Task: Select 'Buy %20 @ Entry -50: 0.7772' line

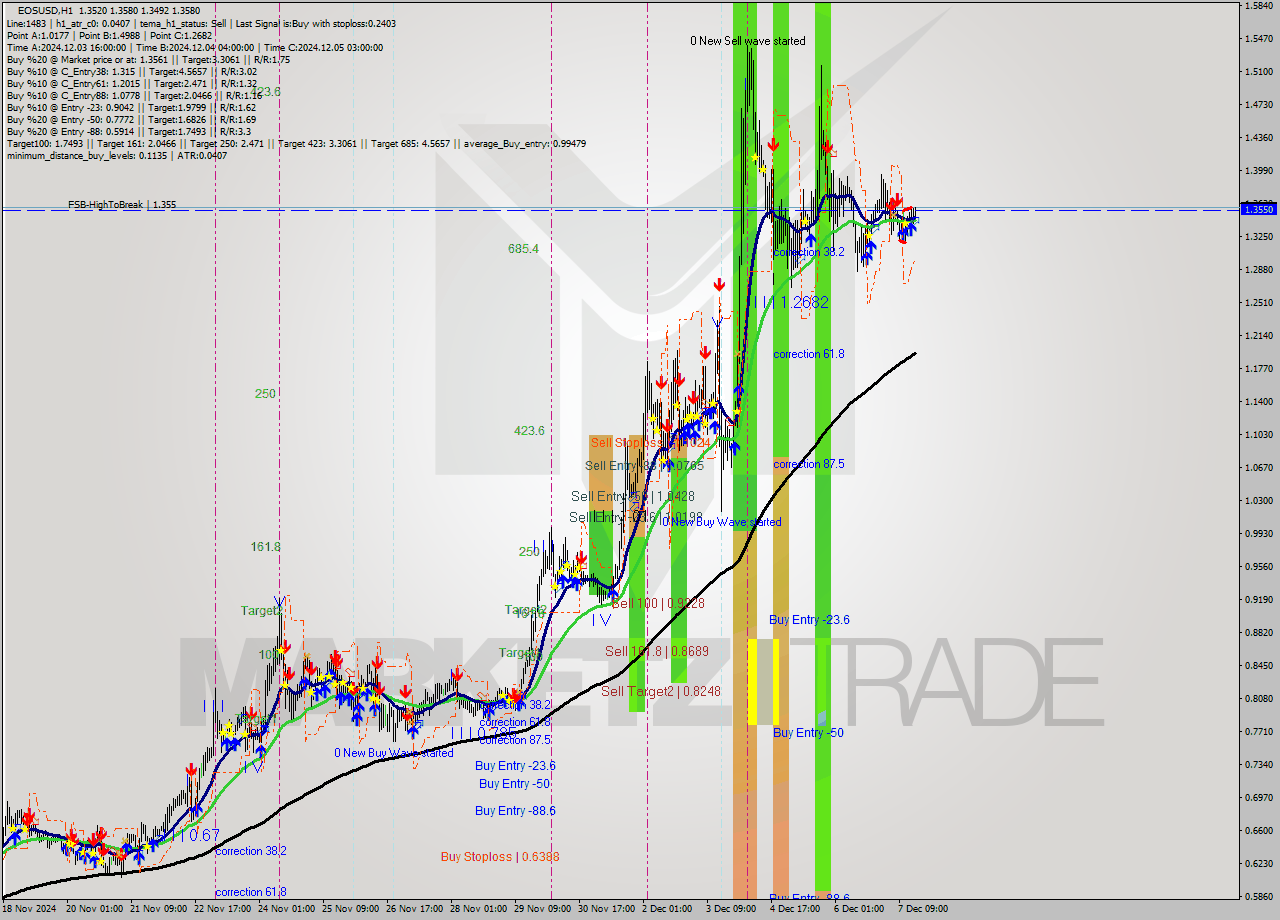Action: coord(131,119)
